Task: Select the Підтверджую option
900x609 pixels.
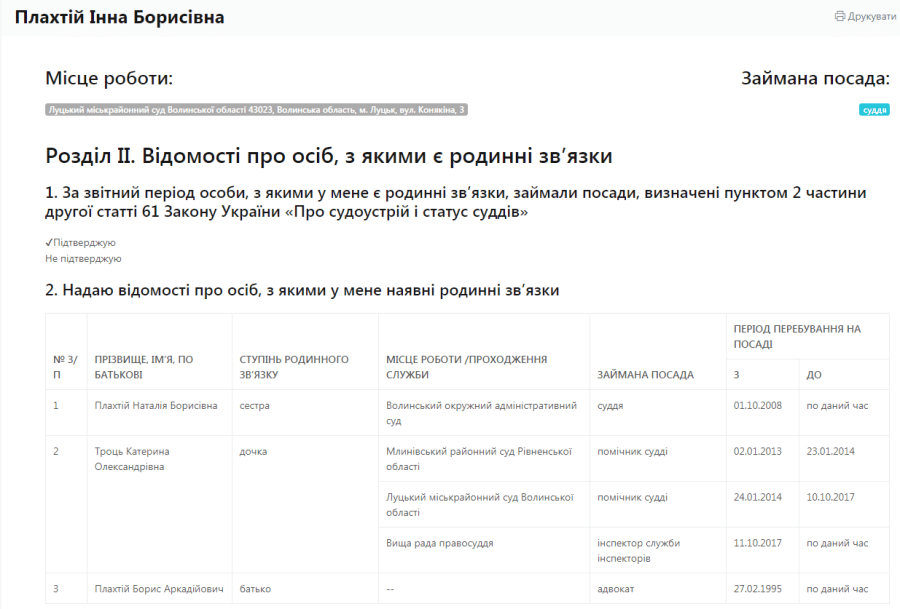Action: pyautogui.click(x=83, y=242)
